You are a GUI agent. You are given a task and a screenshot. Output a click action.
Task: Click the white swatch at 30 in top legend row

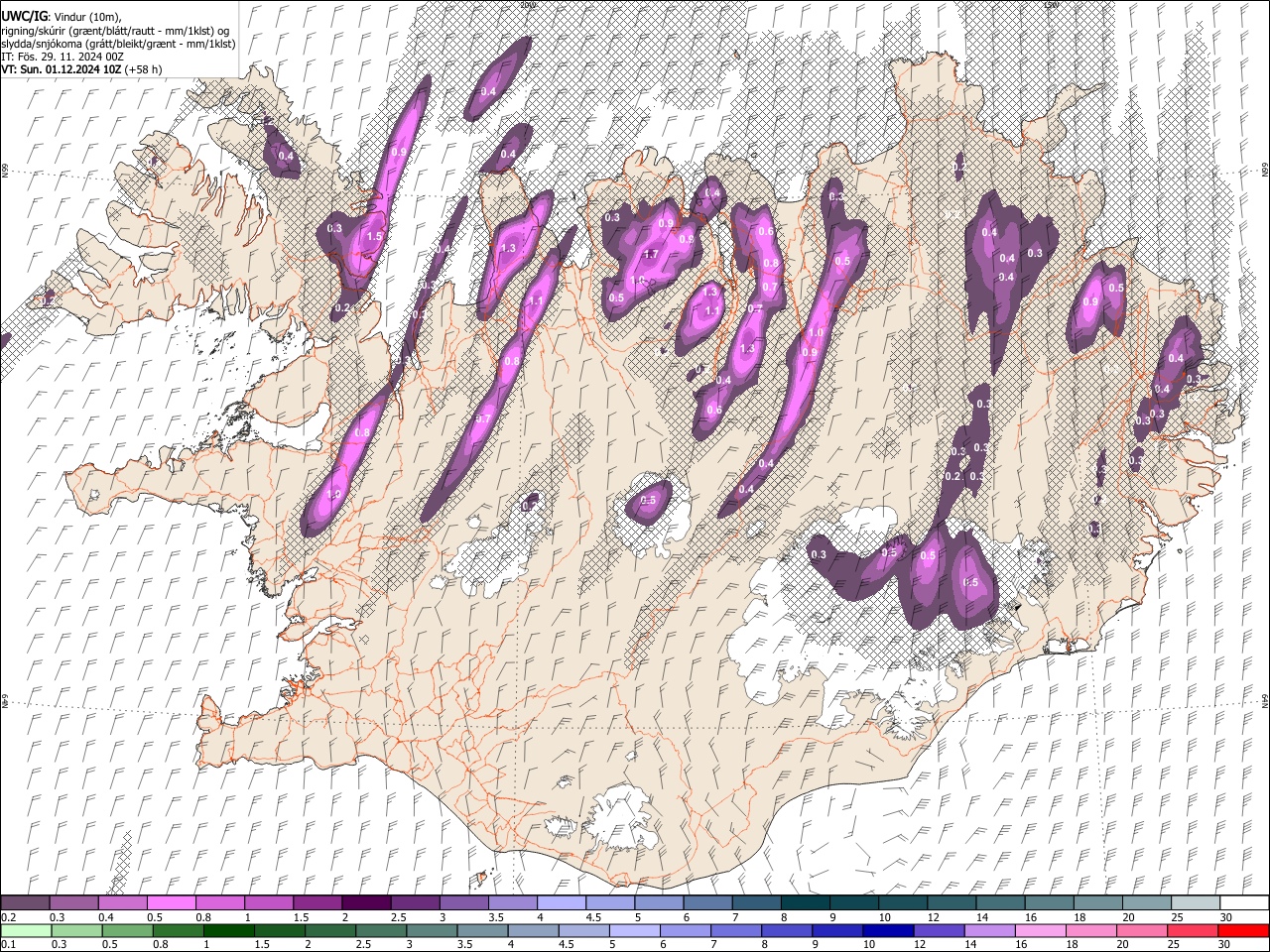click(x=1244, y=902)
